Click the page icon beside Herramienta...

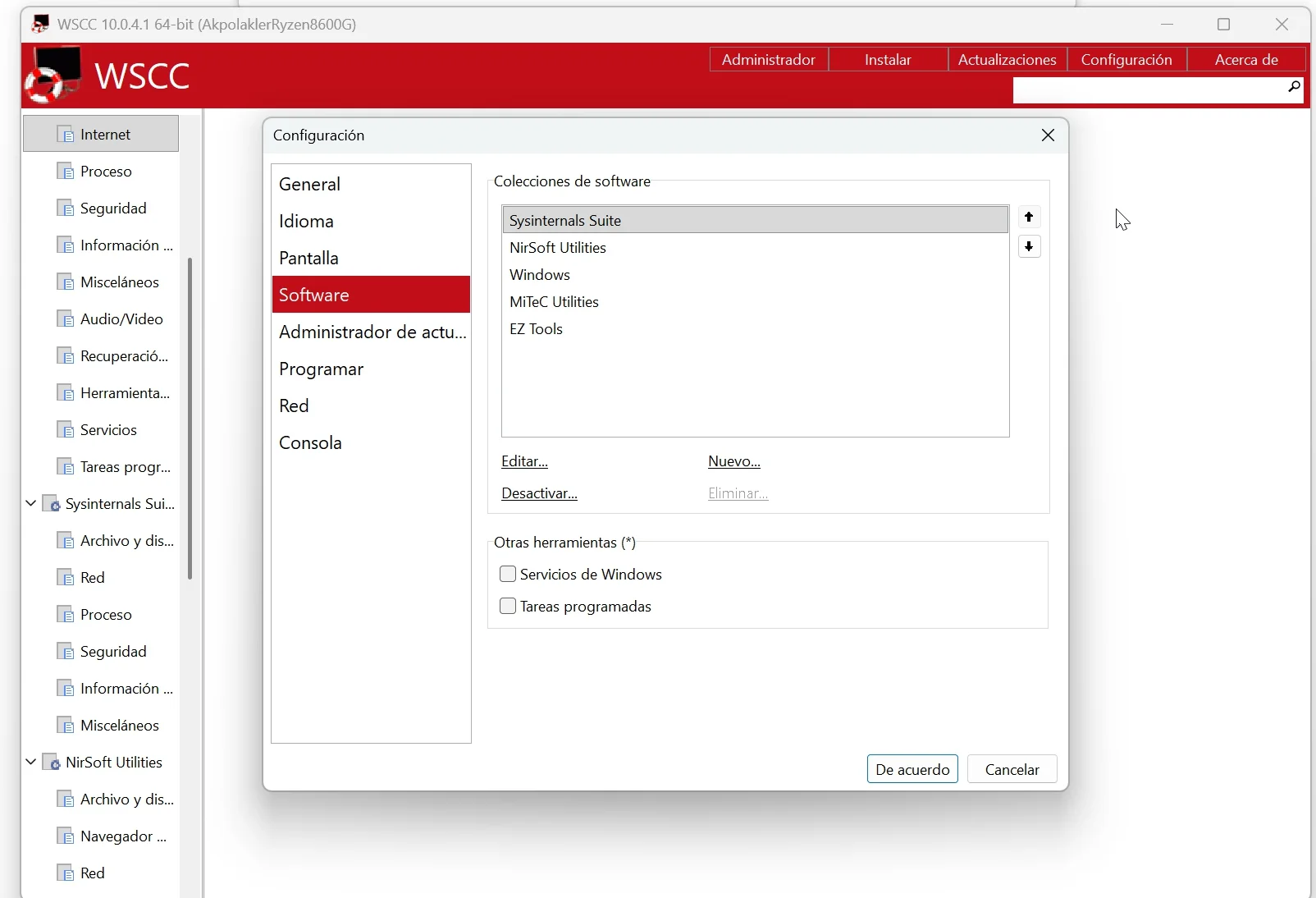pyautogui.click(x=66, y=393)
